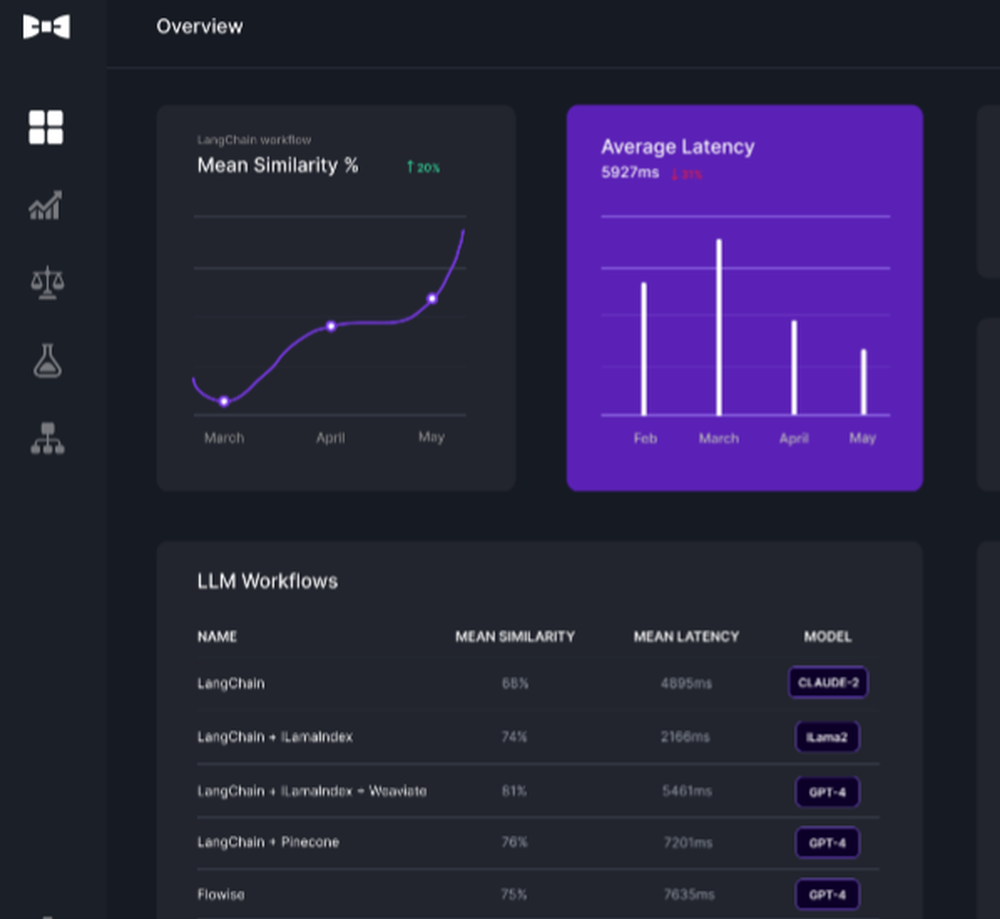Click the LangChain workflow subtitle
This screenshot has width=1000, height=919.
pos(254,140)
